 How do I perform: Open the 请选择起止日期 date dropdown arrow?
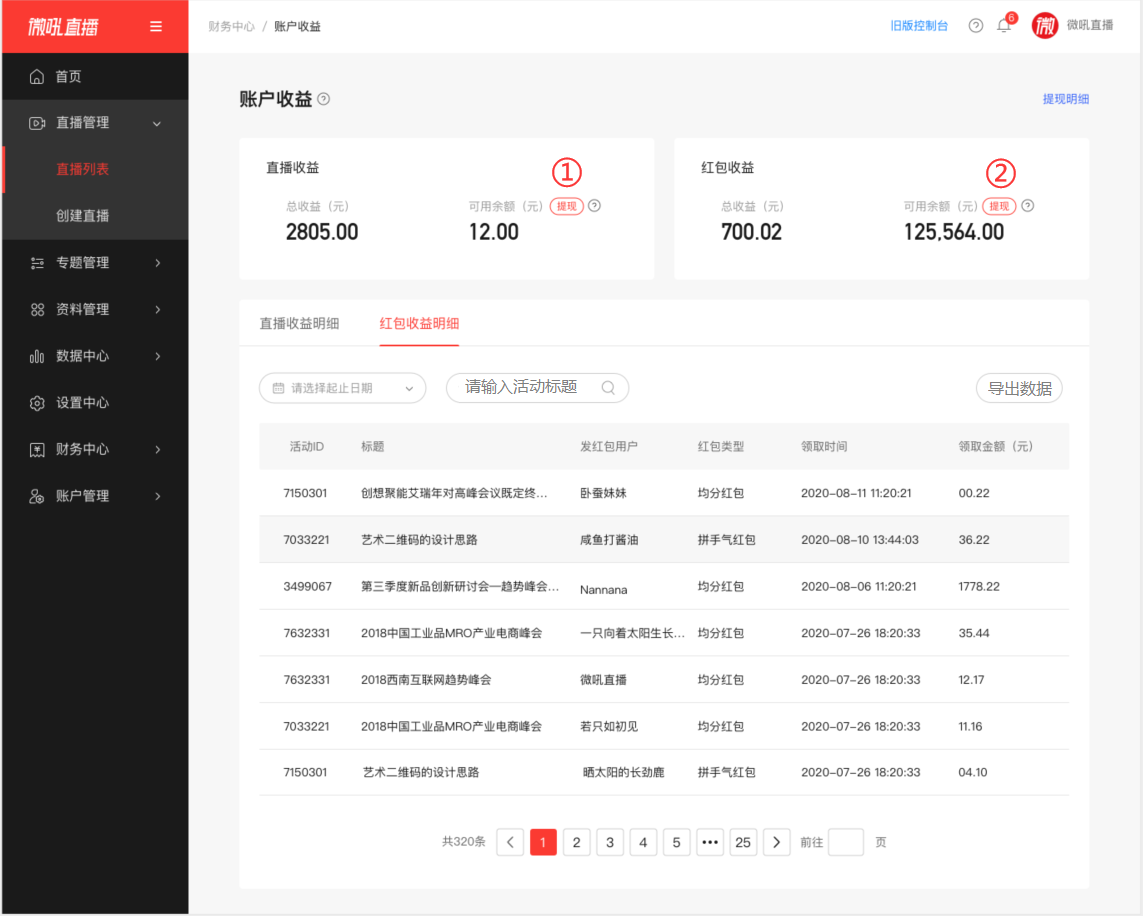click(x=409, y=389)
